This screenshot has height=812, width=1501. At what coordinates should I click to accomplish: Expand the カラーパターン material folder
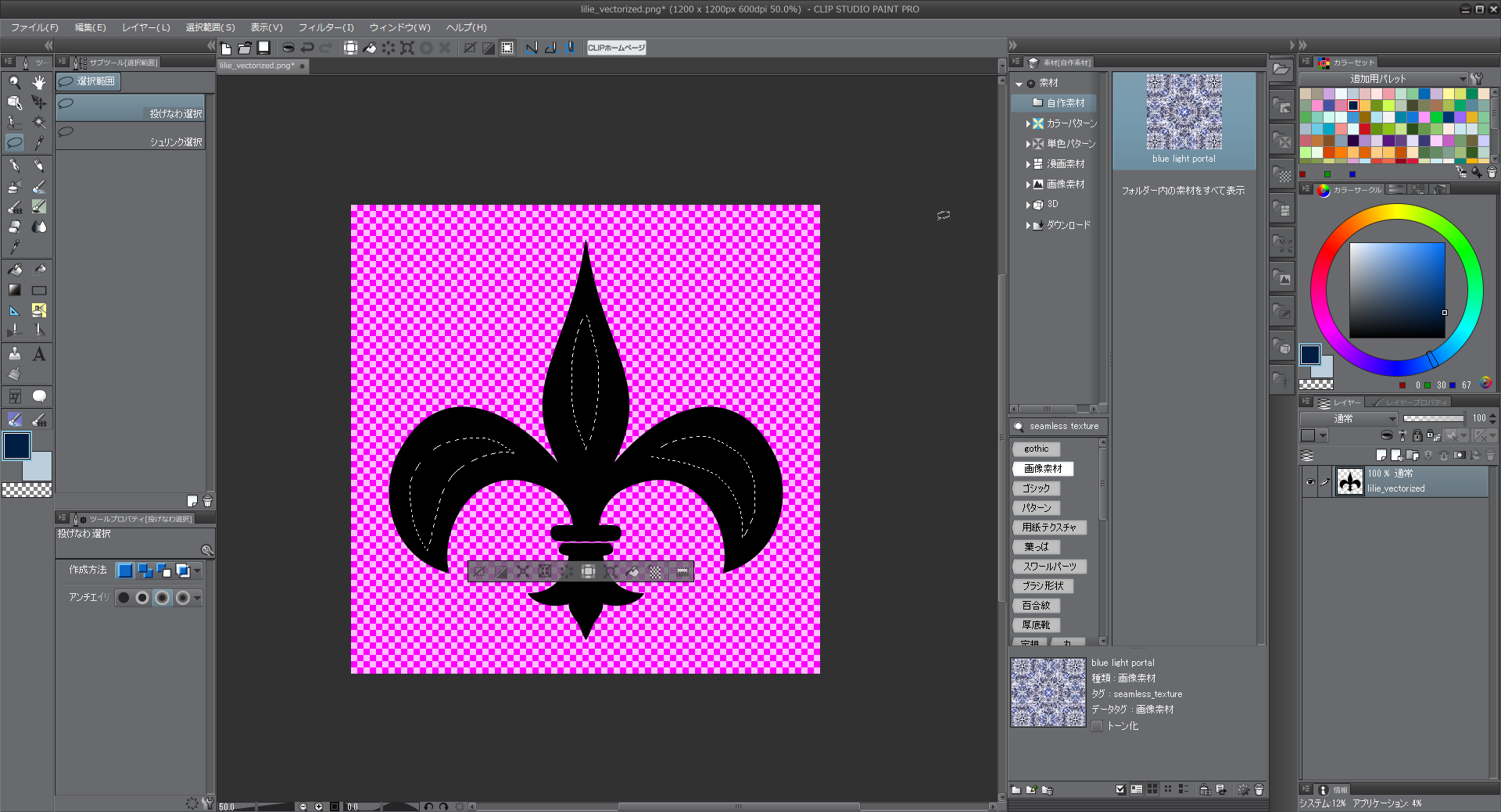pos(1028,123)
